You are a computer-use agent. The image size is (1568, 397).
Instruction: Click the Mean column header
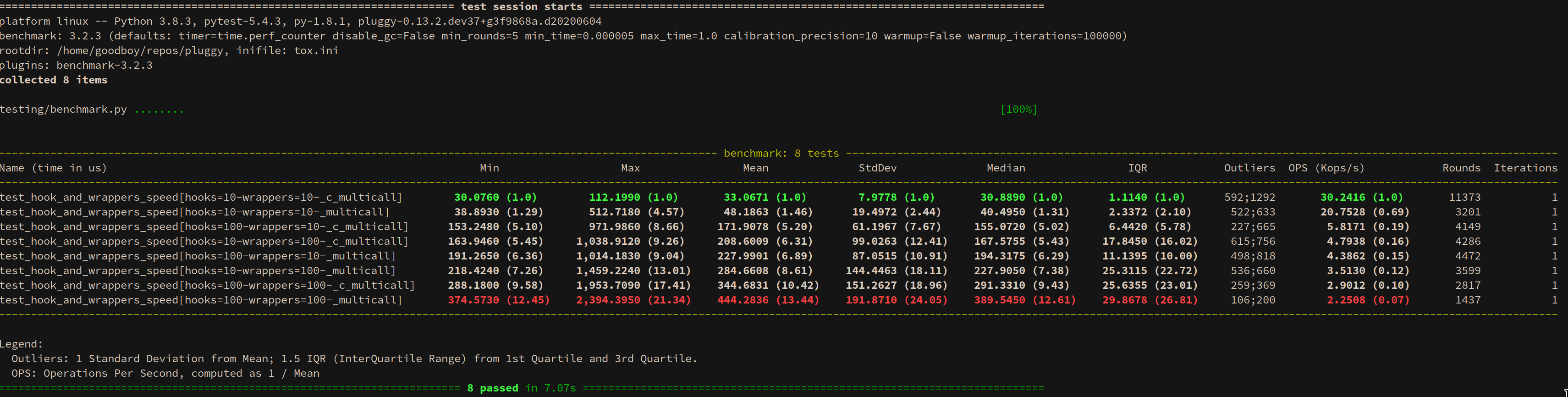coord(755,168)
